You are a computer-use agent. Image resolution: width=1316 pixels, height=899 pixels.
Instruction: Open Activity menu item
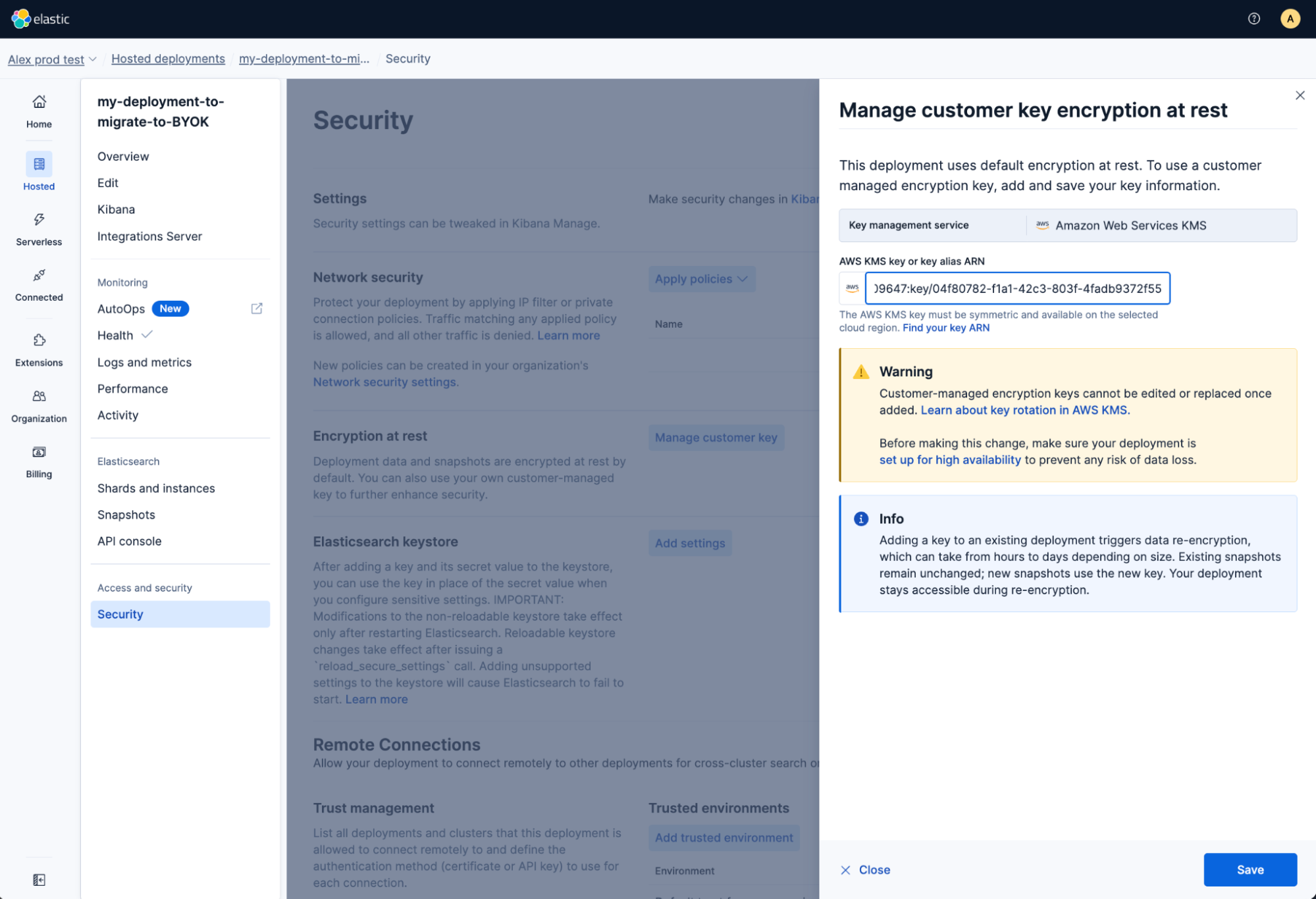click(118, 415)
